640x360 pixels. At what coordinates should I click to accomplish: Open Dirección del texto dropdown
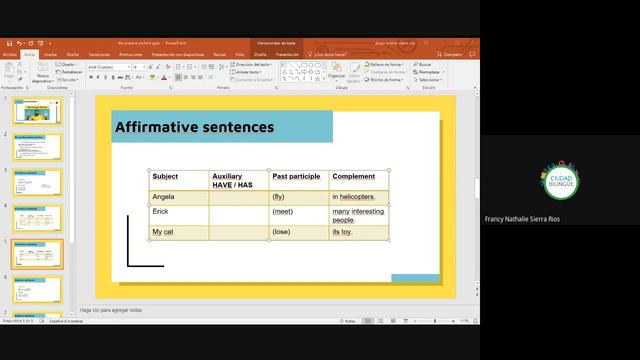click(251, 64)
